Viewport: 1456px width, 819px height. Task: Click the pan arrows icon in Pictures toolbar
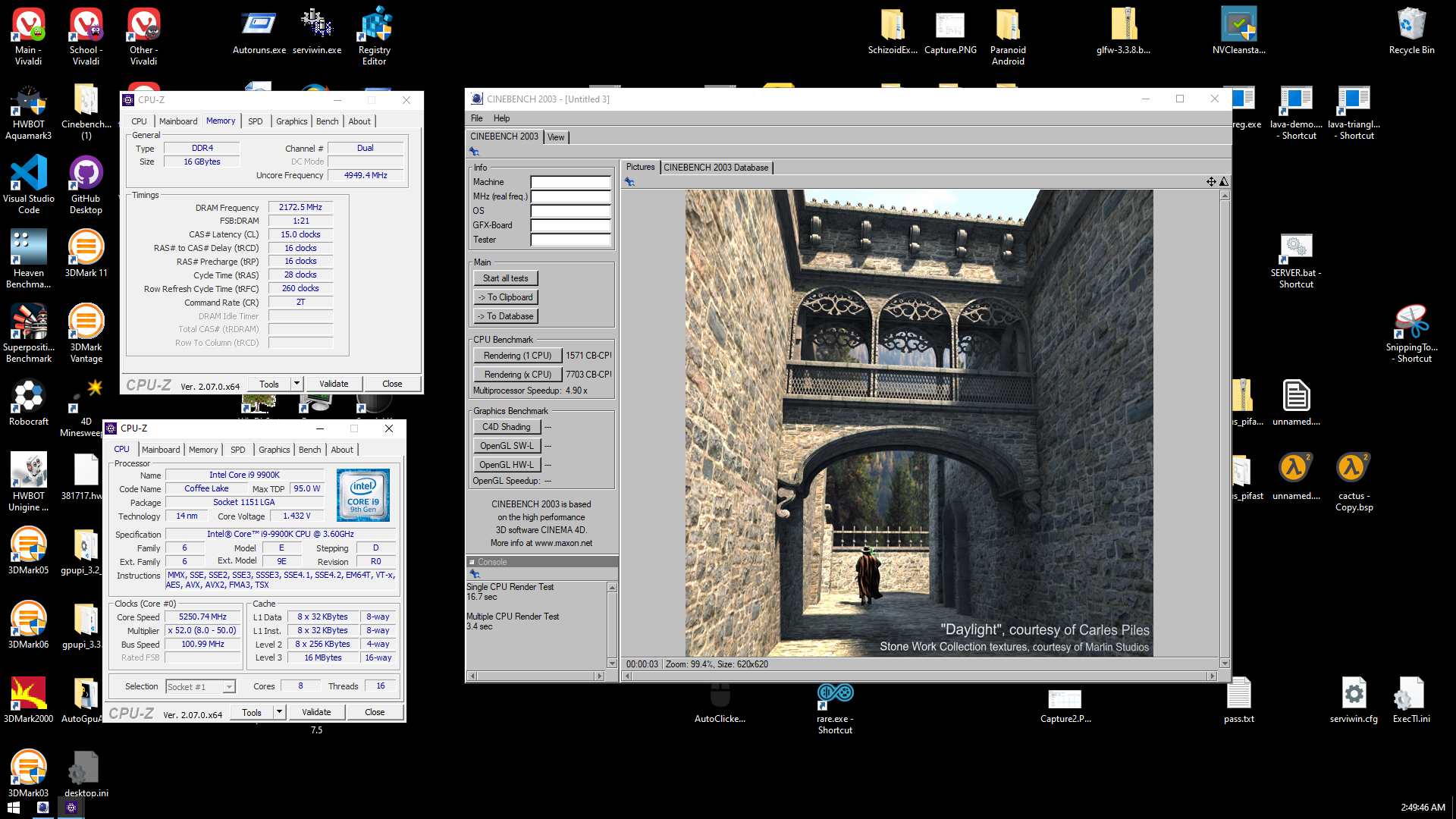pos(1211,182)
